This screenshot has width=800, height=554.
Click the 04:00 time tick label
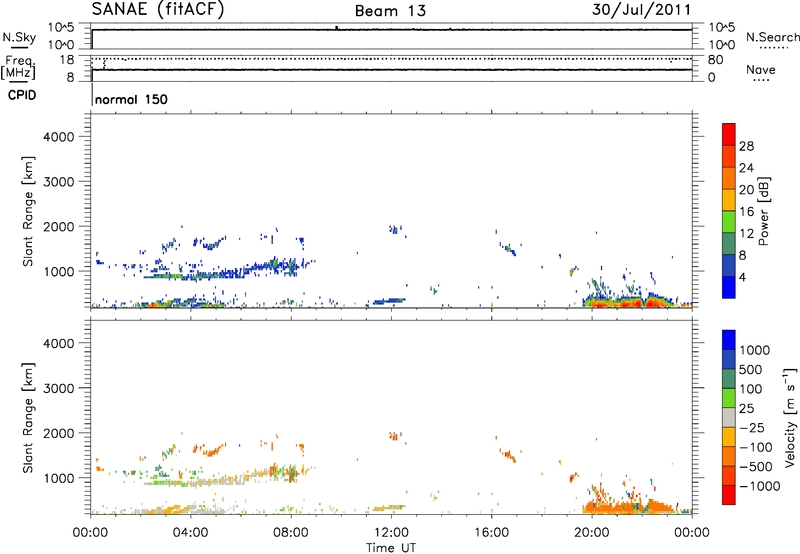pos(190,533)
